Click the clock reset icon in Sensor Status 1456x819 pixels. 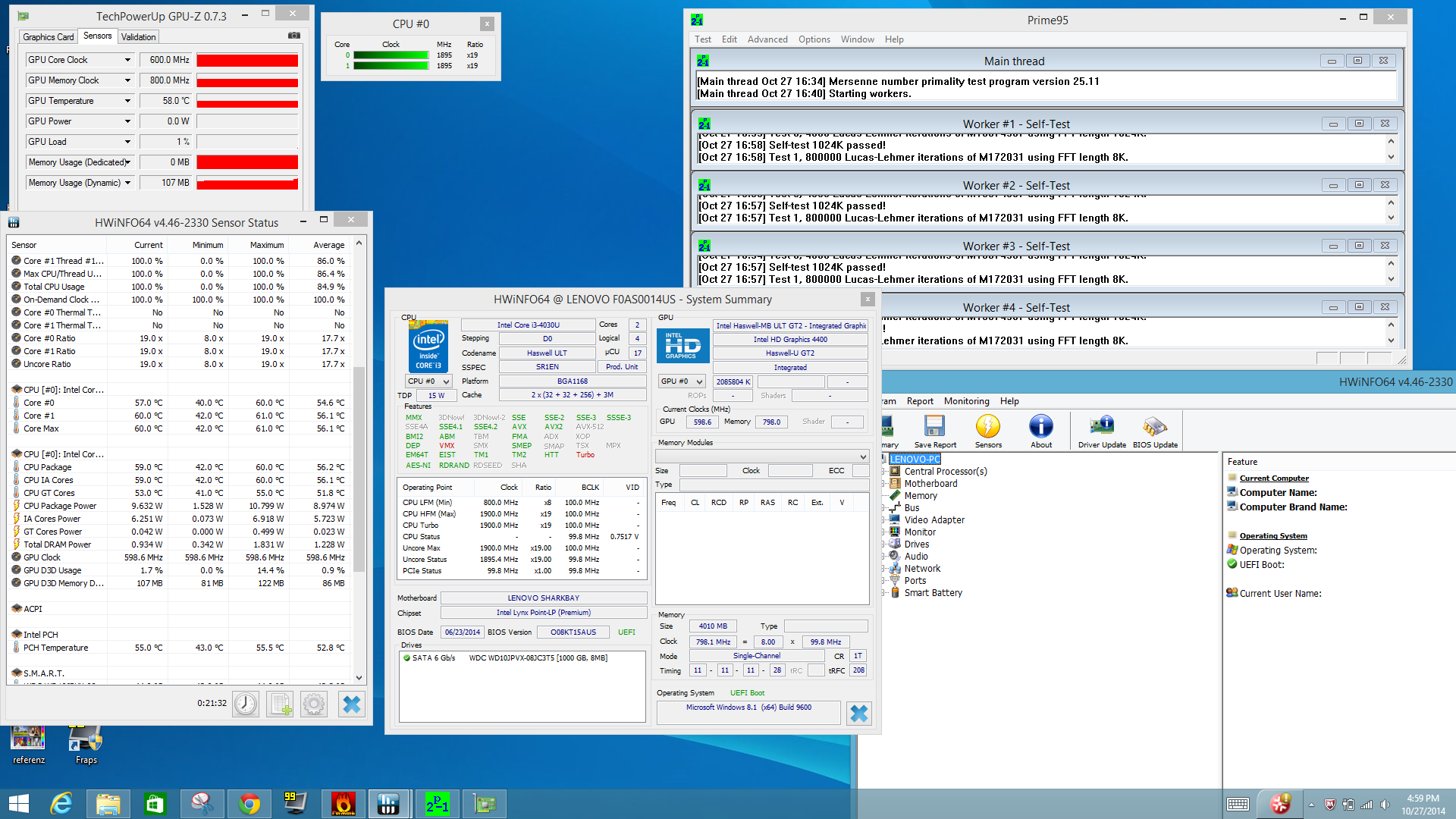point(246,704)
